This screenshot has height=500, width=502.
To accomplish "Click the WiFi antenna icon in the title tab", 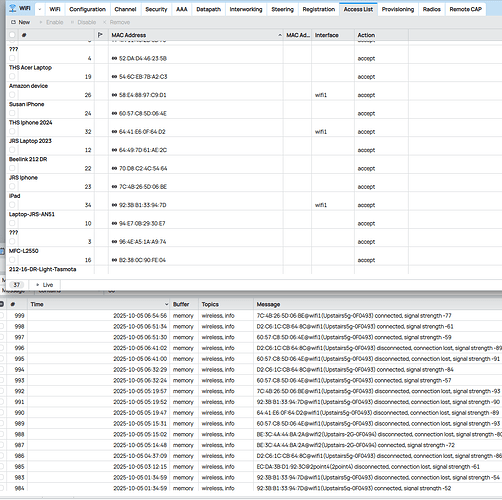I will point(13,8).
